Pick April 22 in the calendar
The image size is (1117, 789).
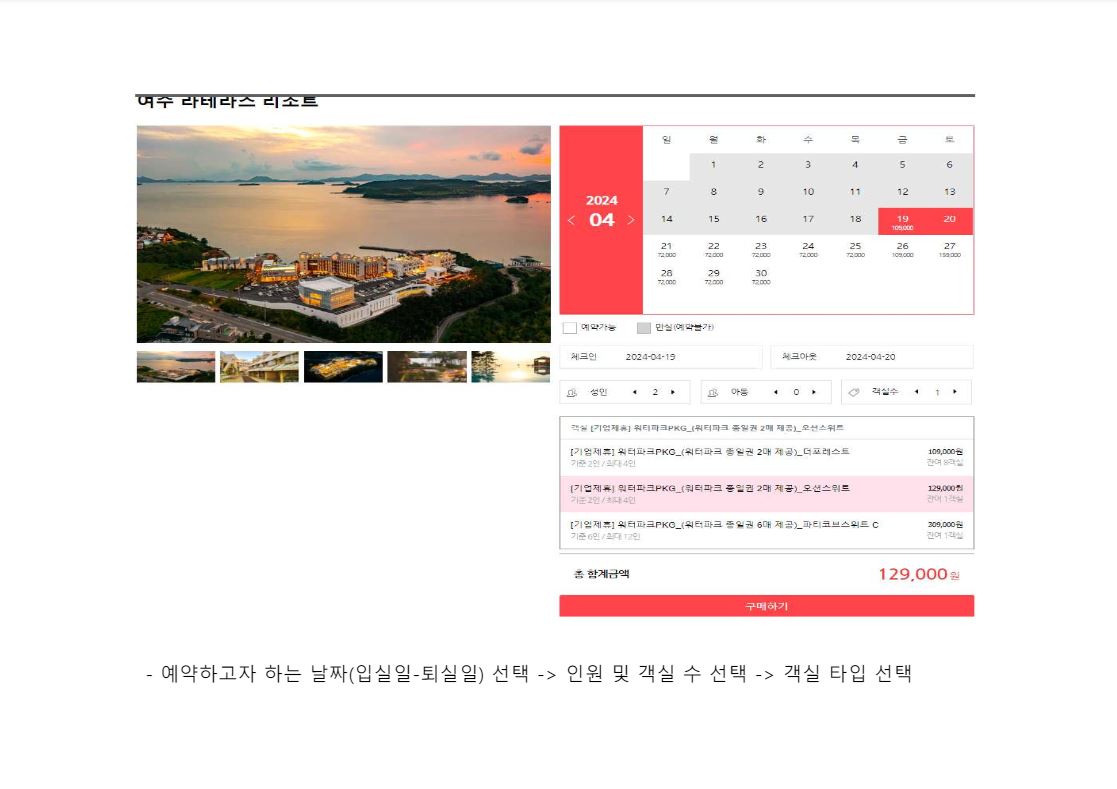pyautogui.click(x=713, y=249)
